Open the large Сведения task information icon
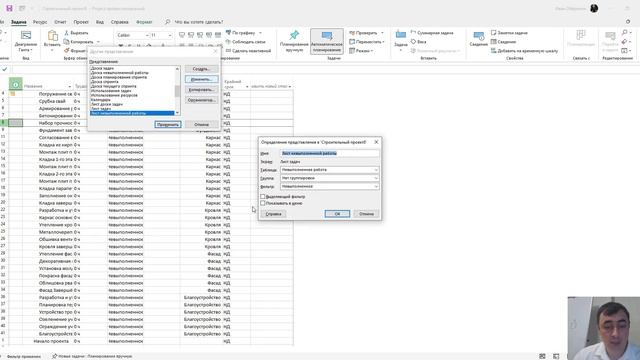 tap(478, 36)
